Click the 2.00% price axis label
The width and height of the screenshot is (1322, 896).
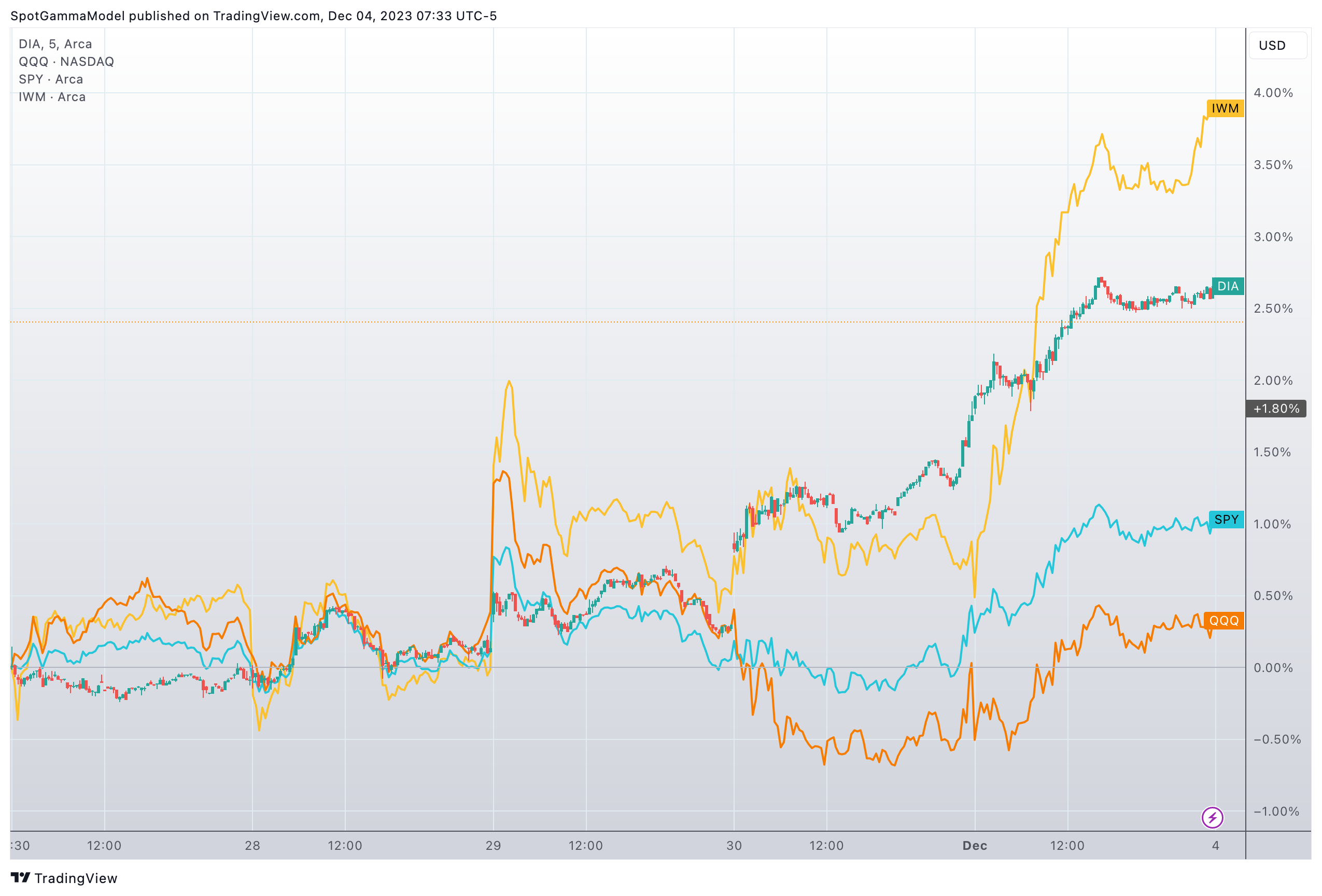coord(1273,380)
